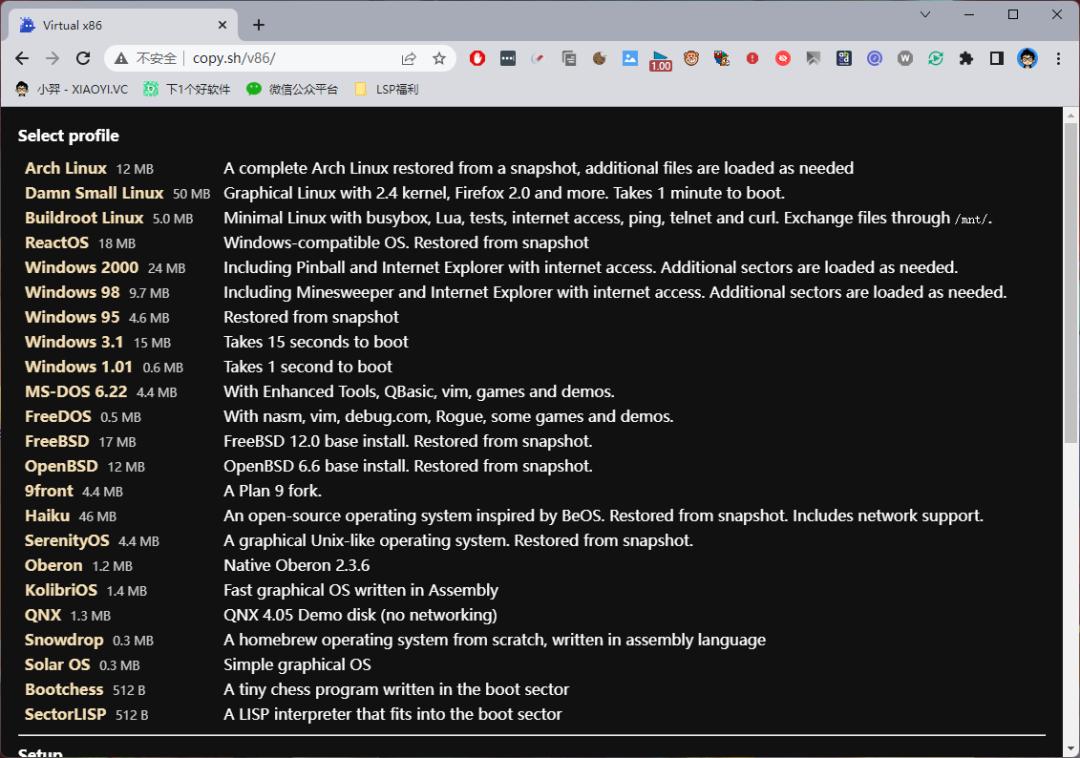Click the back navigation arrow
Viewport: 1080px width, 758px height.
pyautogui.click(x=22, y=58)
